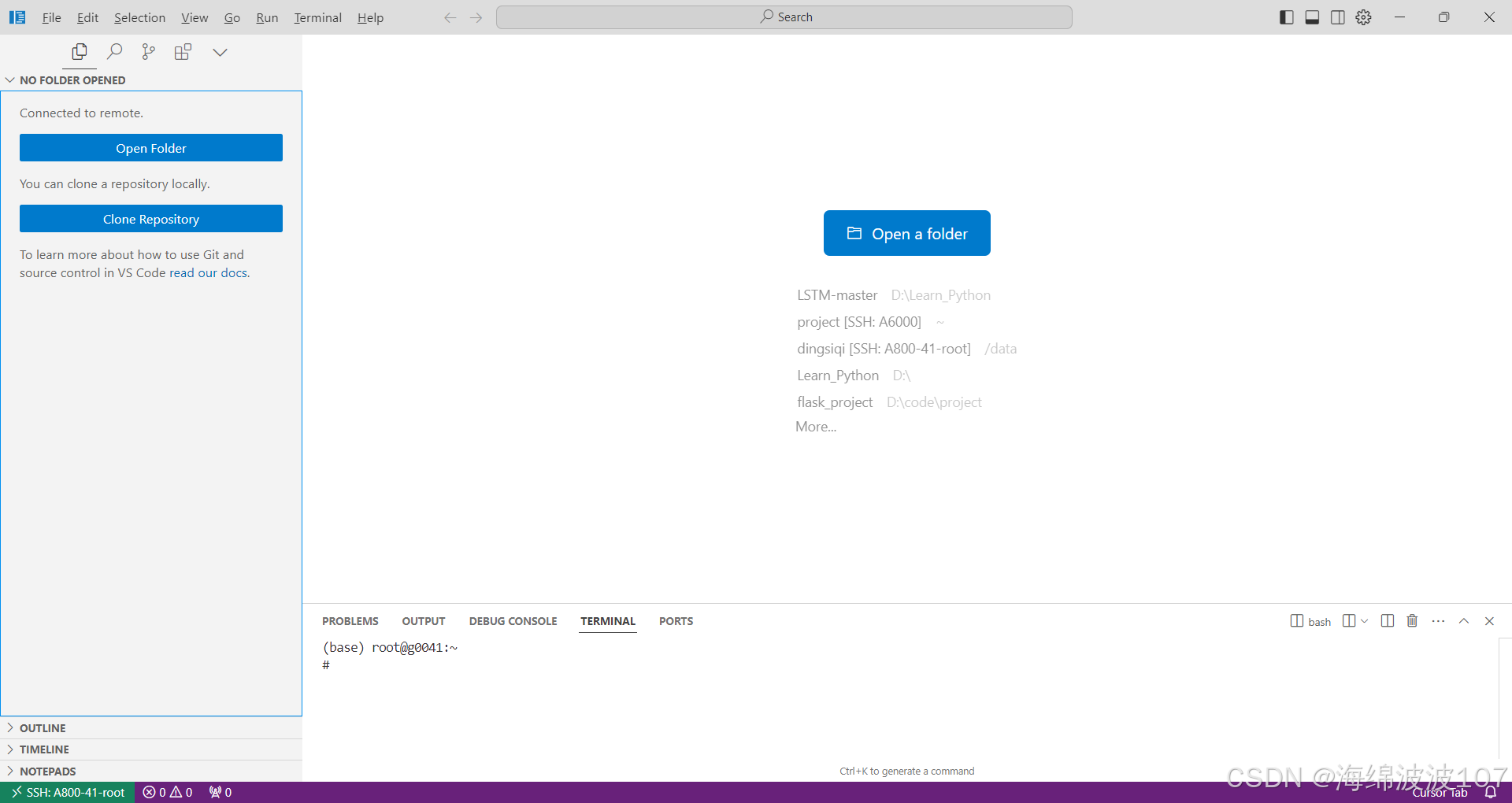Expand the OUTLINE section

point(43,728)
